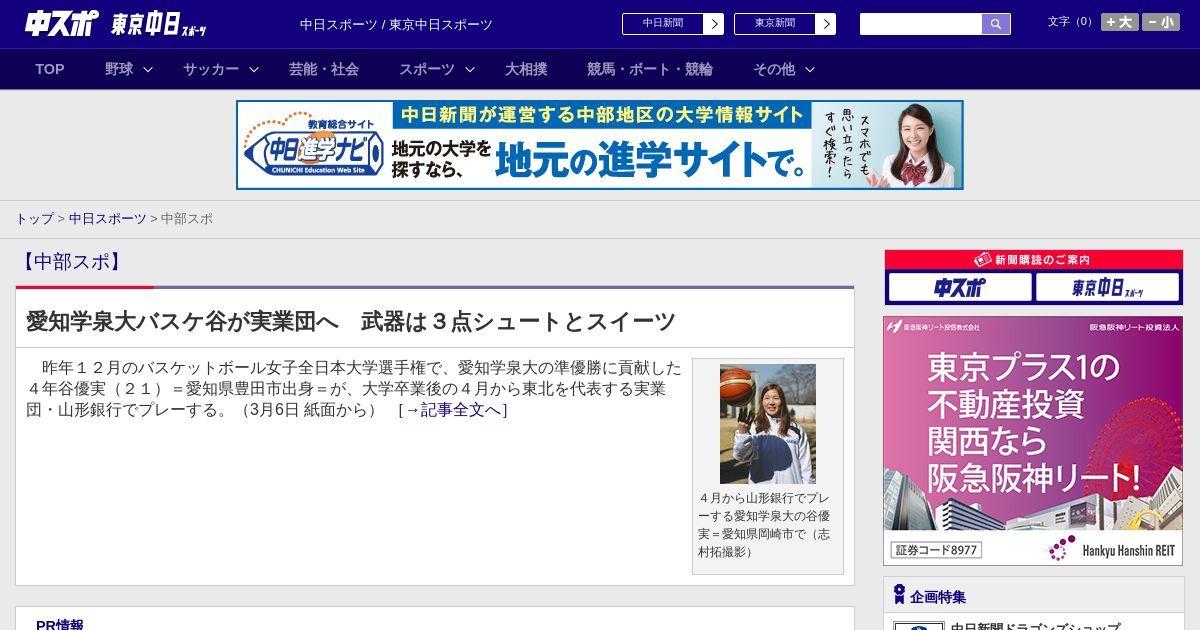
Task: Click the 企画特集 heading text
Action: click(x=938, y=597)
